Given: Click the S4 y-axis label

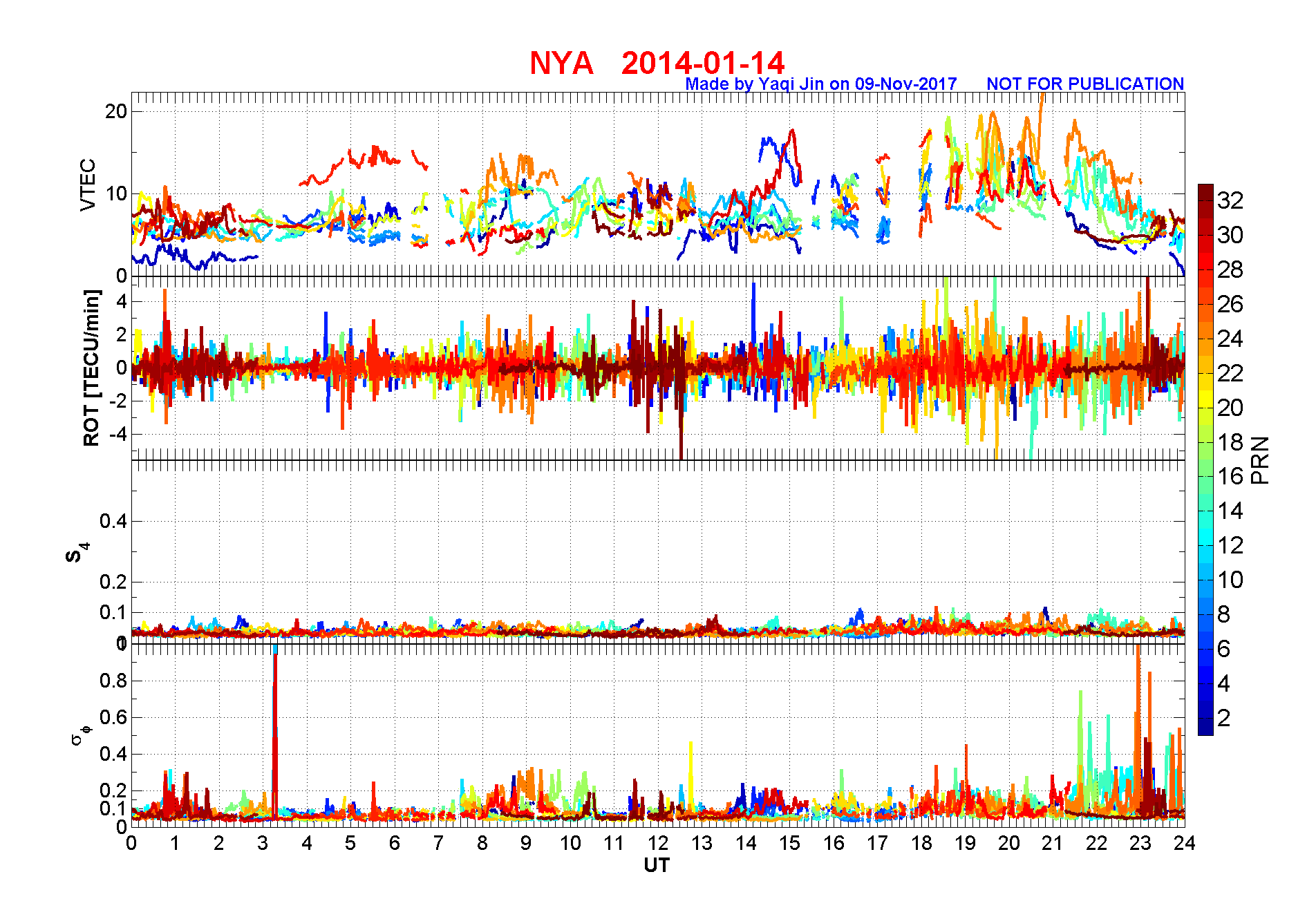Looking at the screenshot, I should [77, 553].
